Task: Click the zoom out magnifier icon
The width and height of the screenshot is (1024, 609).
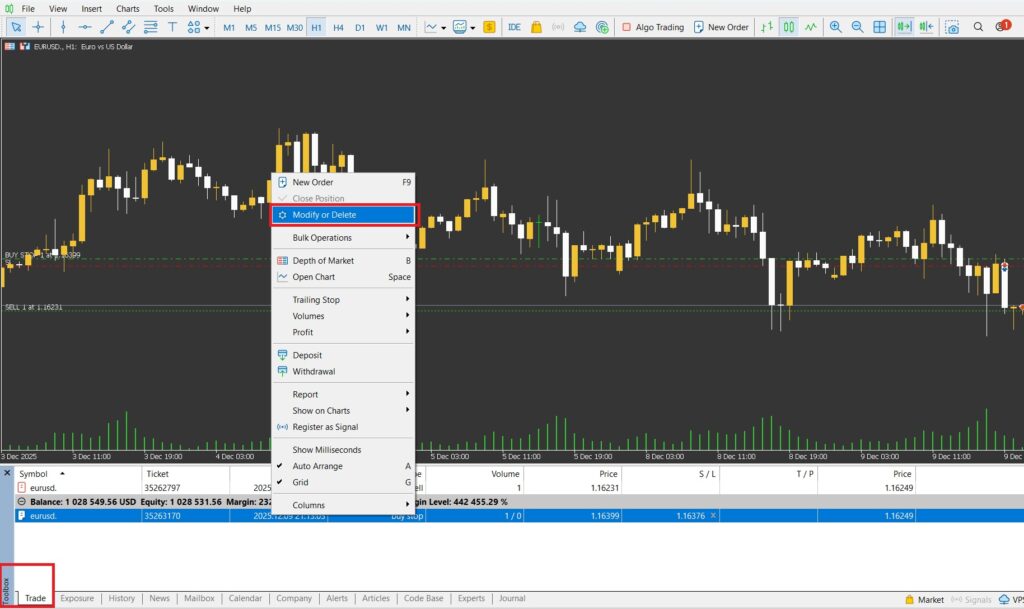Action: (857, 27)
